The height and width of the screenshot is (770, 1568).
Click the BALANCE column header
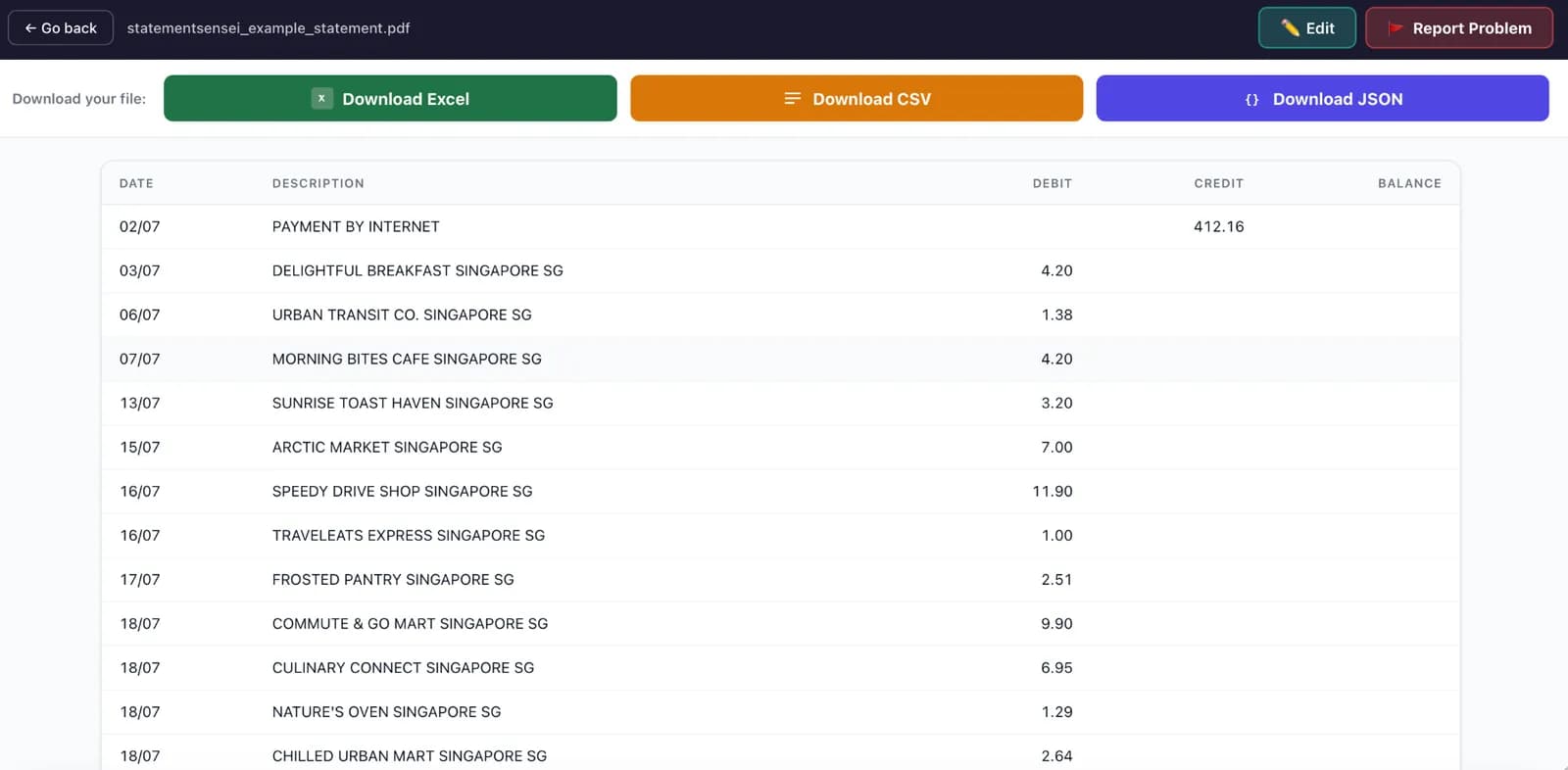pyautogui.click(x=1409, y=183)
